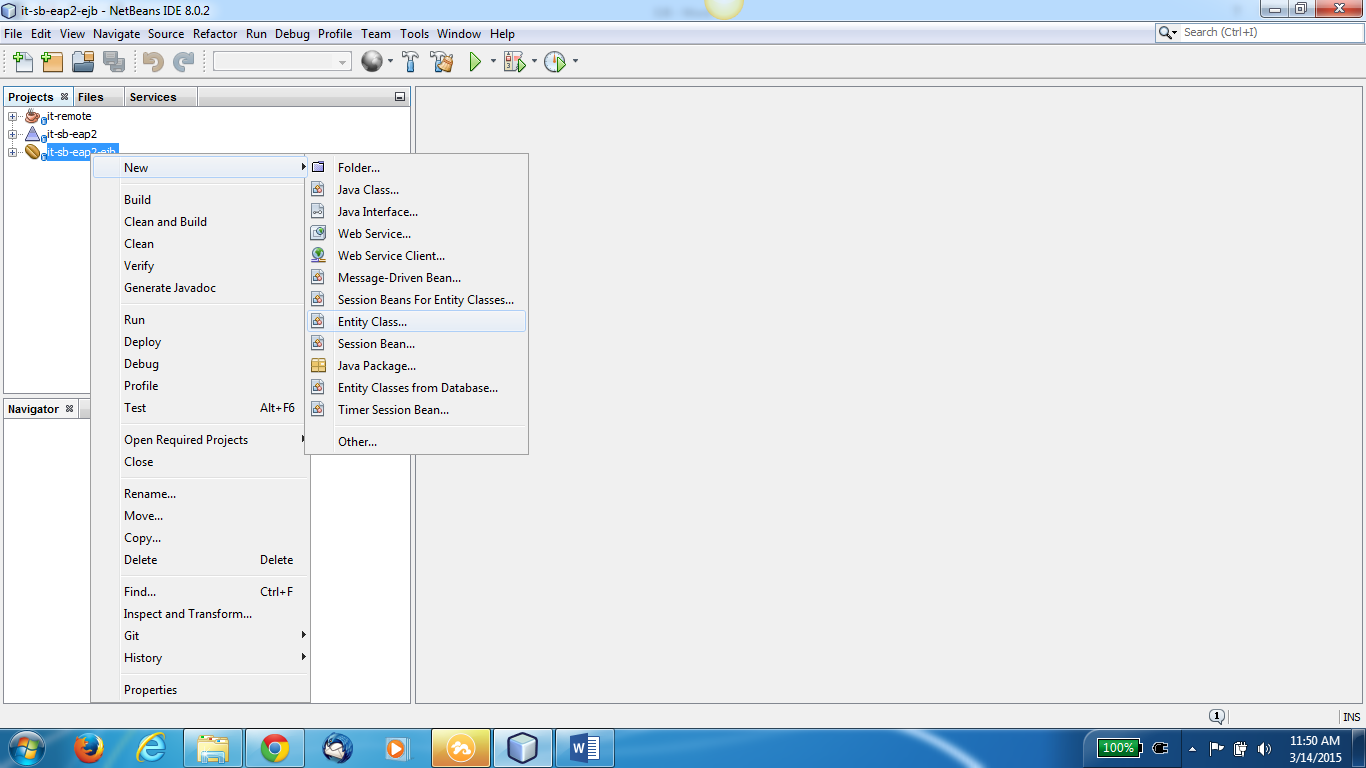Viewport: 1366px width, 768px height.
Task: Click the Clean and Build icon
Action: tap(442, 62)
